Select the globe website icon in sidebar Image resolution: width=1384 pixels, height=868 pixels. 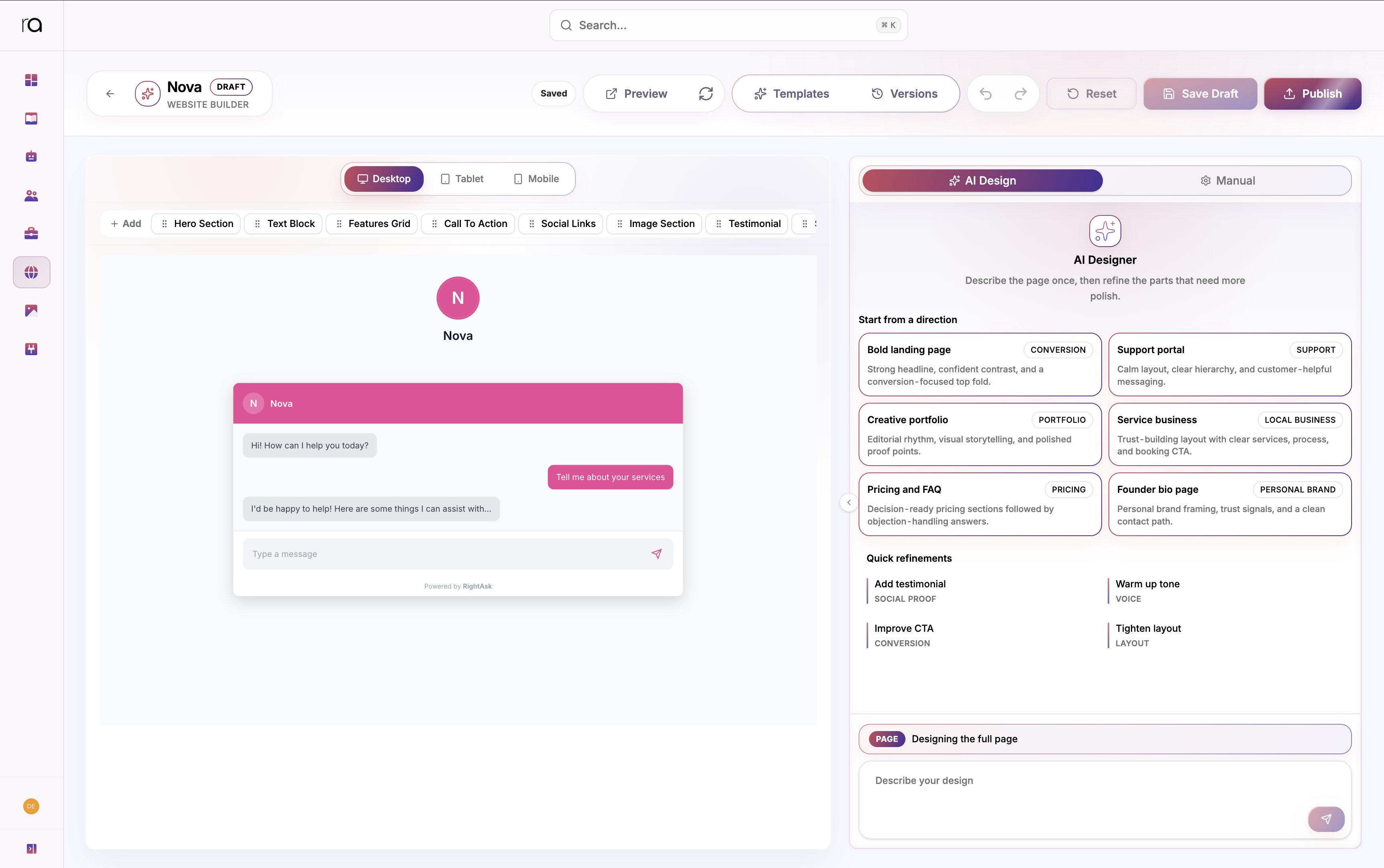click(x=31, y=272)
